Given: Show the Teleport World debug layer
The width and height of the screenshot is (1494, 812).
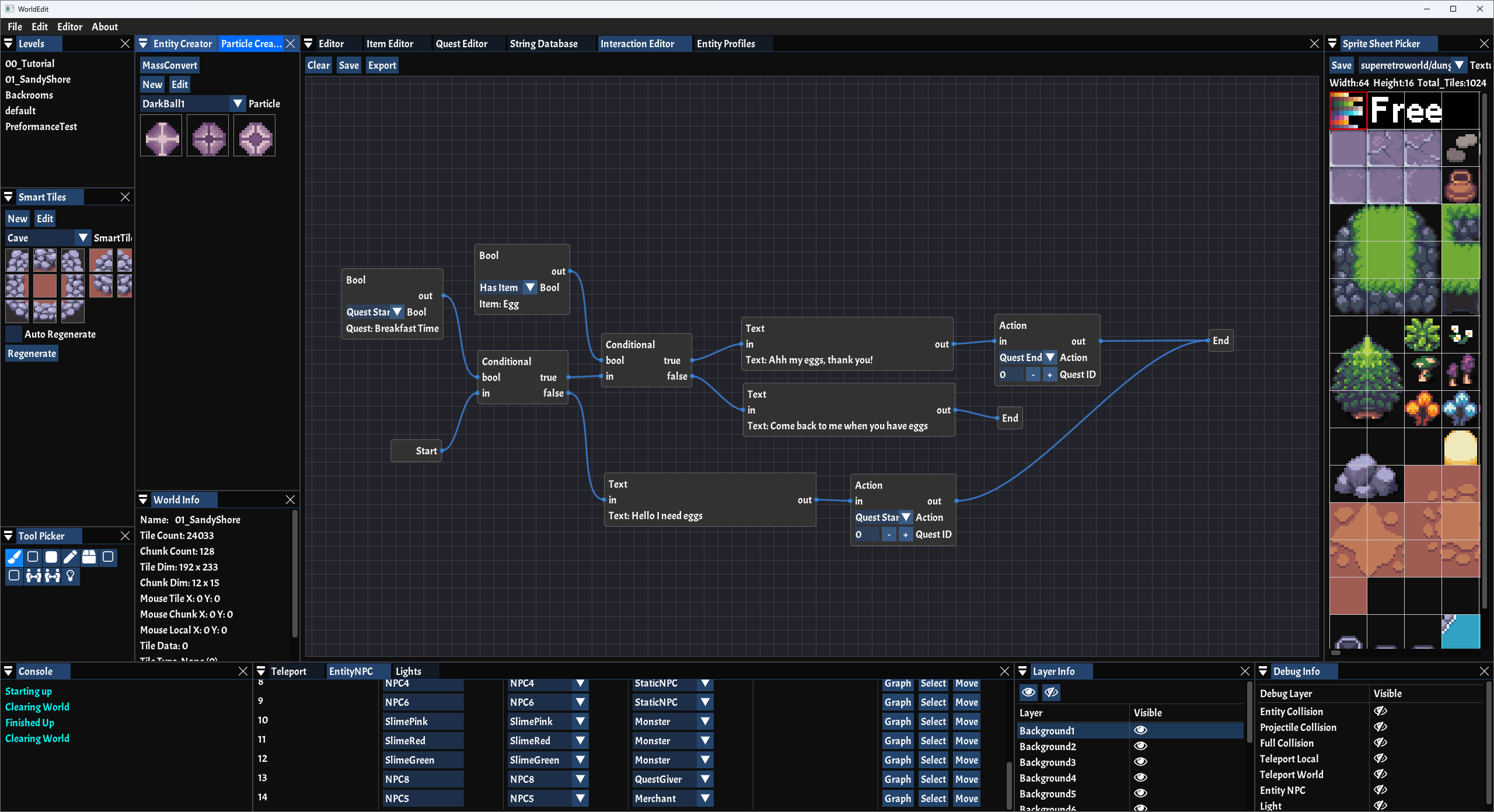Looking at the screenshot, I should click(x=1381, y=775).
